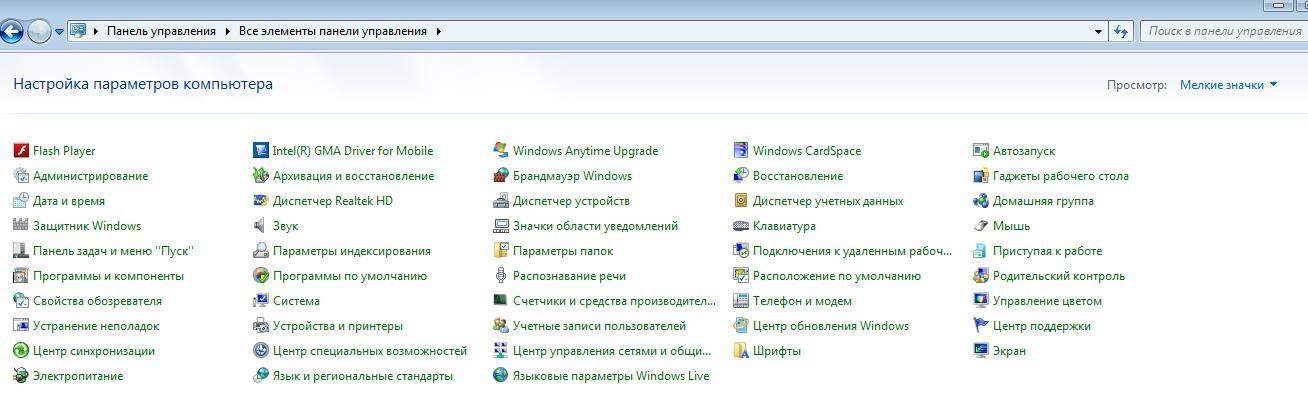
Task: Click the Брандмауэр Windows icon
Action: click(x=501, y=176)
